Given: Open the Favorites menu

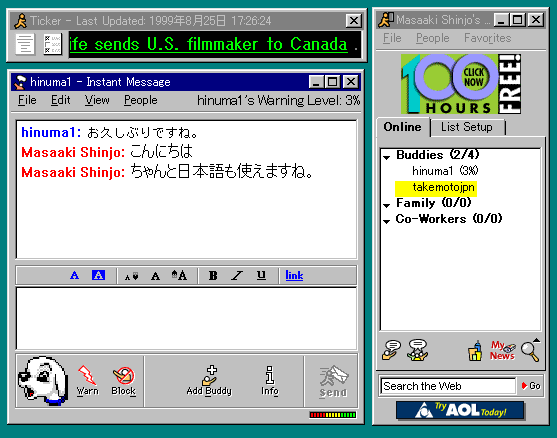Looking at the screenshot, I should coord(487,38).
